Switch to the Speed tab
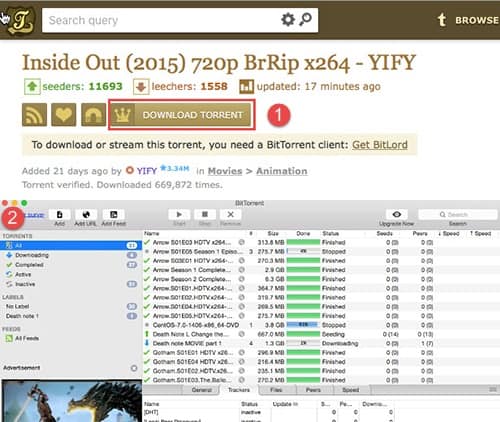This screenshot has width=500, height=422. tap(351, 390)
